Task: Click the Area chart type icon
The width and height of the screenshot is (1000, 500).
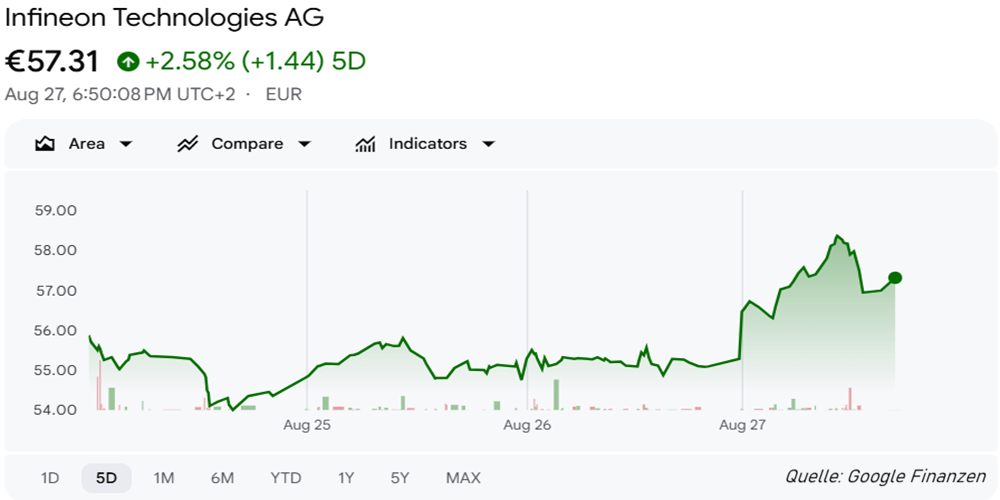Action: click(x=44, y=144)
